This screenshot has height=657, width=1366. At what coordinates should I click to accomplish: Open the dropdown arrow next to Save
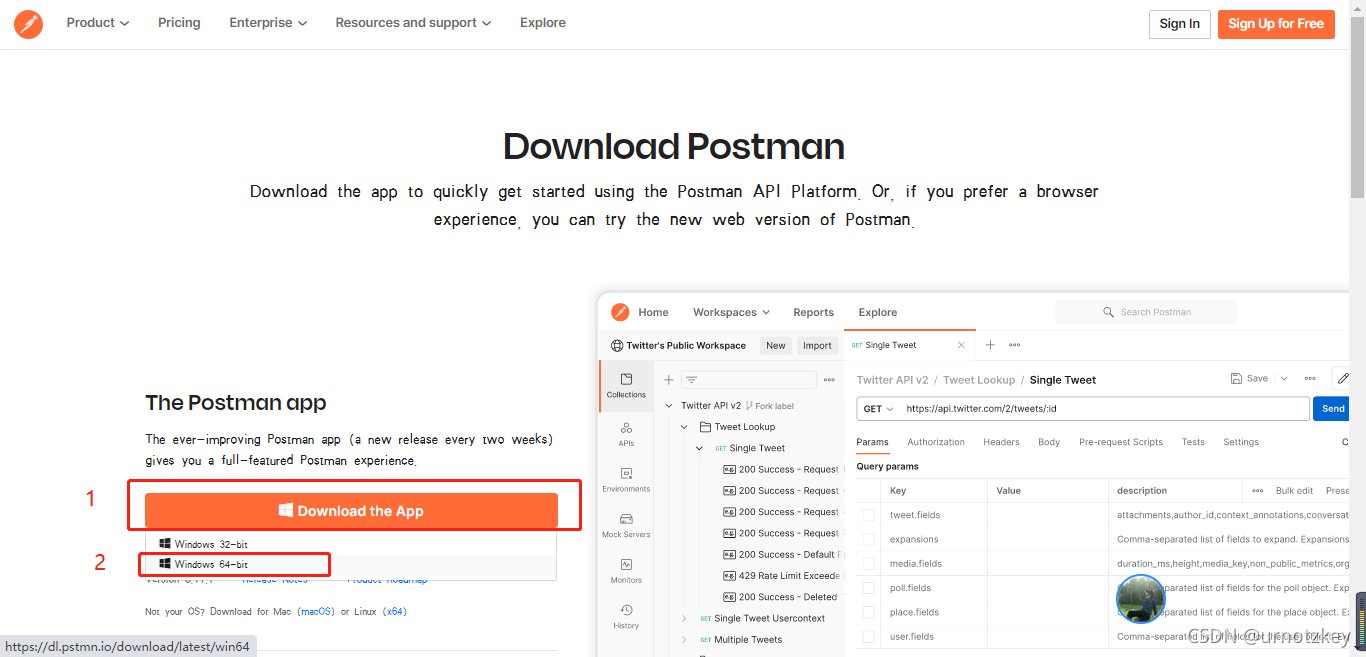(x=1284, y=378)
